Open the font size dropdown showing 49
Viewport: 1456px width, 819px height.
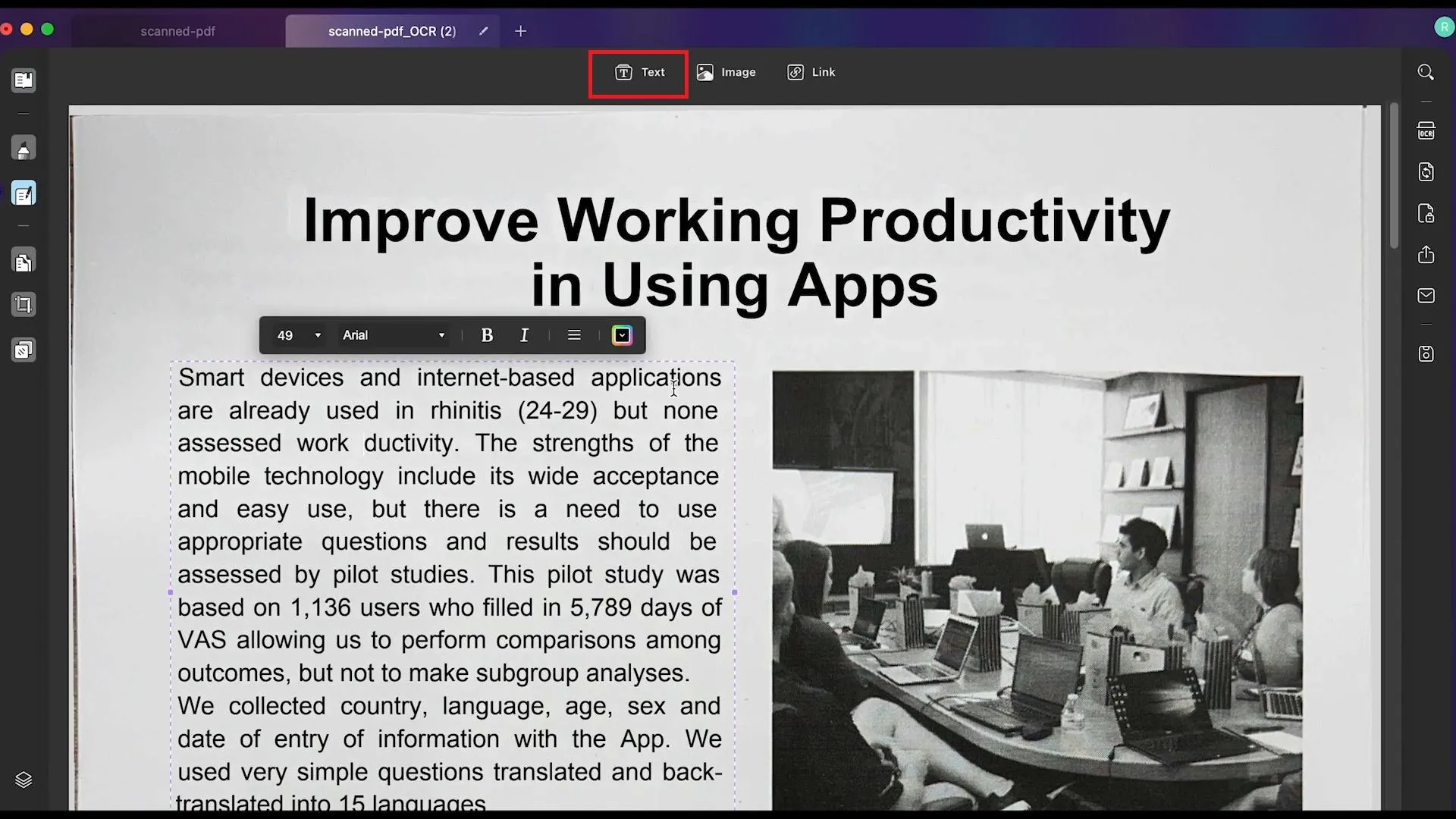click(297, 334)
